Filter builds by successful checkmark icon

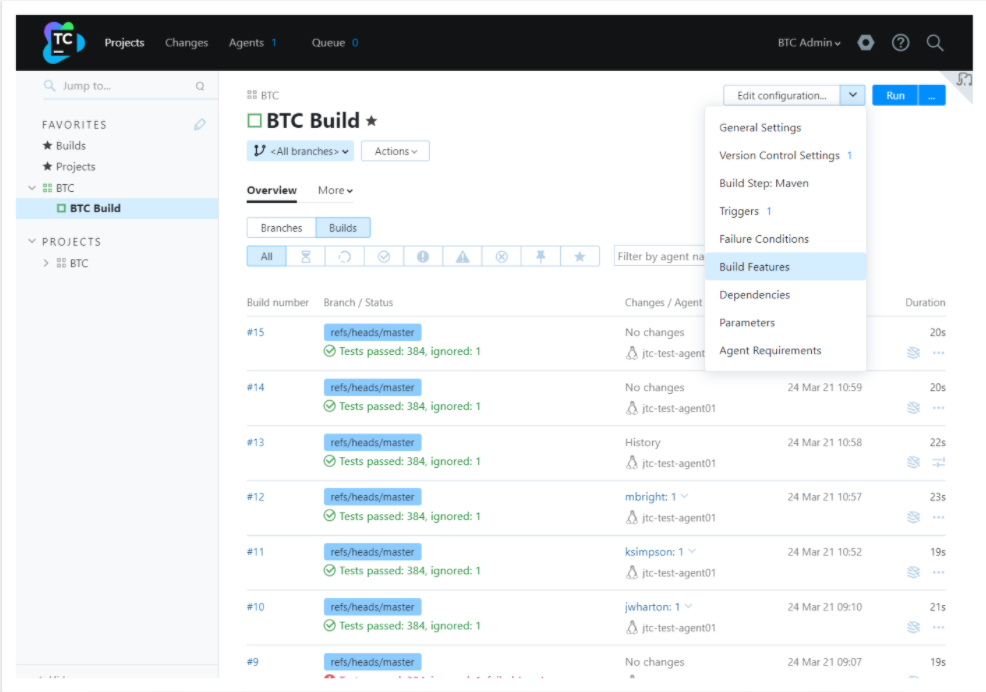(x=384, y=257)
